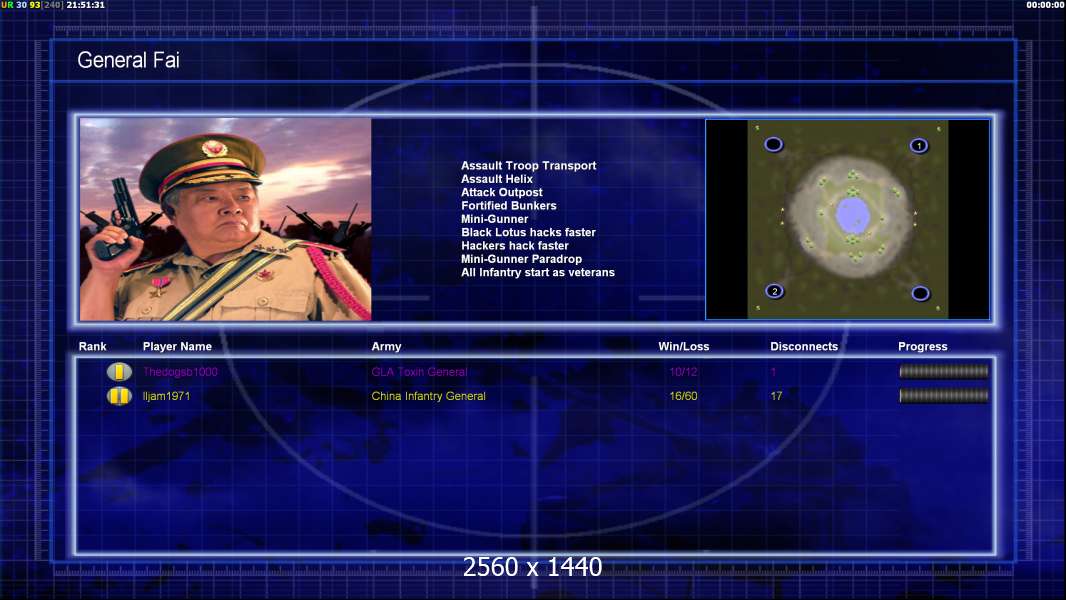Click General Fai's portrait image
This screenshot has width=1066, height=600.
tap(225, 219)
